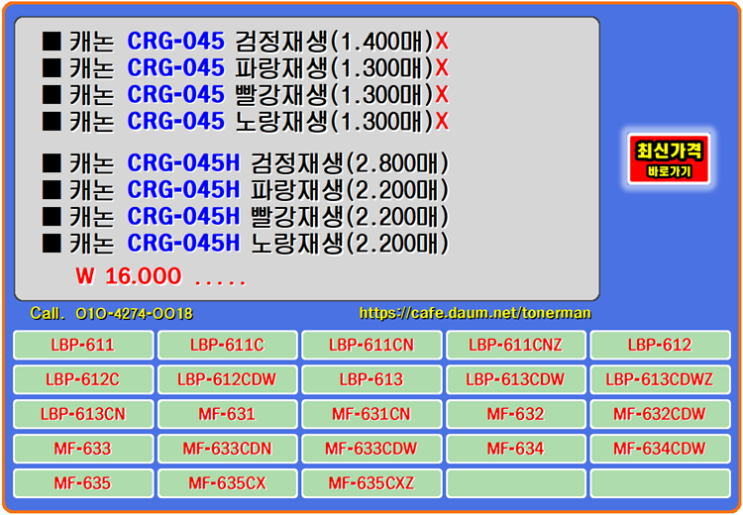Select the LBP-613CN model button
The image size is (743, 515).
(x=83, y=414)
